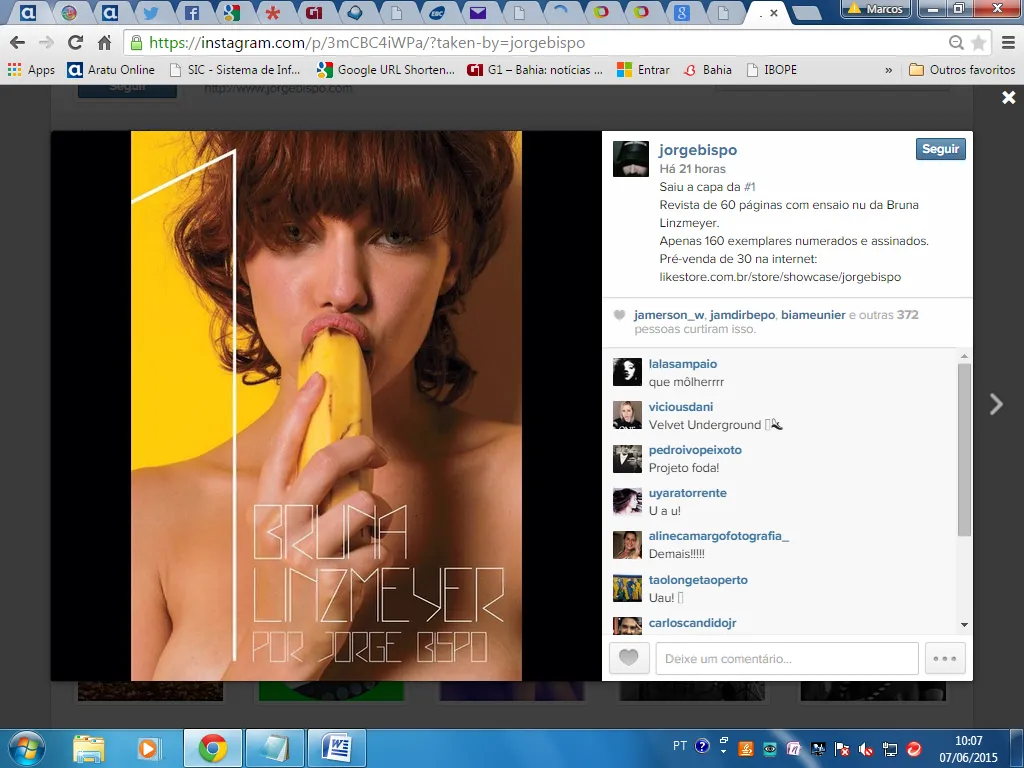
Task: Launch Windows Media Player from taskbar
Action: (148, 748)
